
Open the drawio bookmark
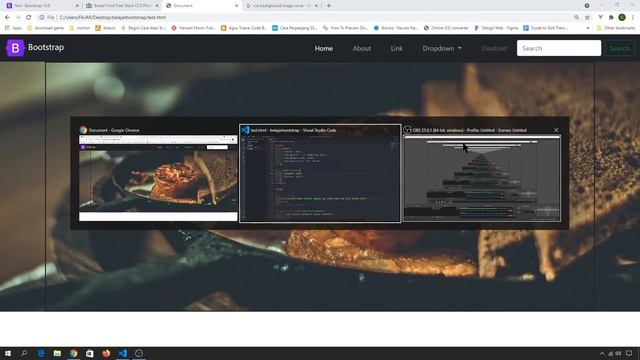click(105, 28)
